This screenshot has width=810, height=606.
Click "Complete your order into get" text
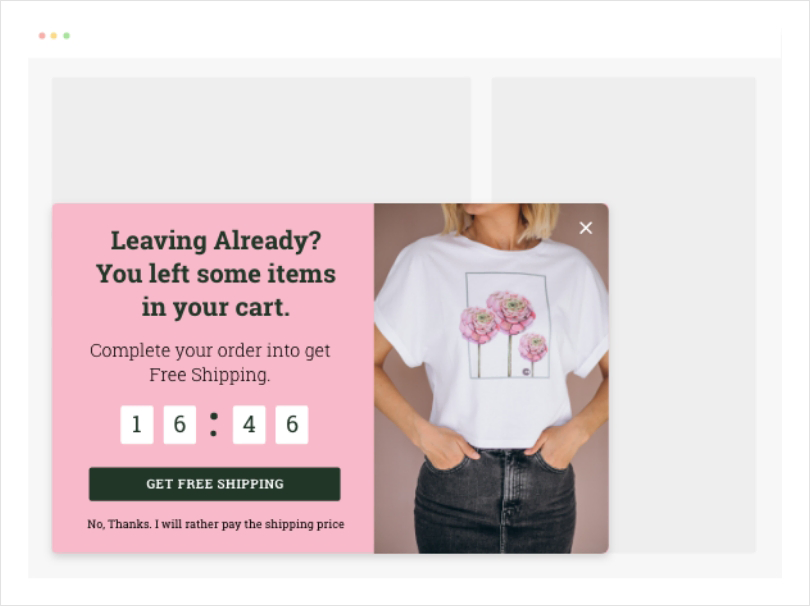[210, 351]
